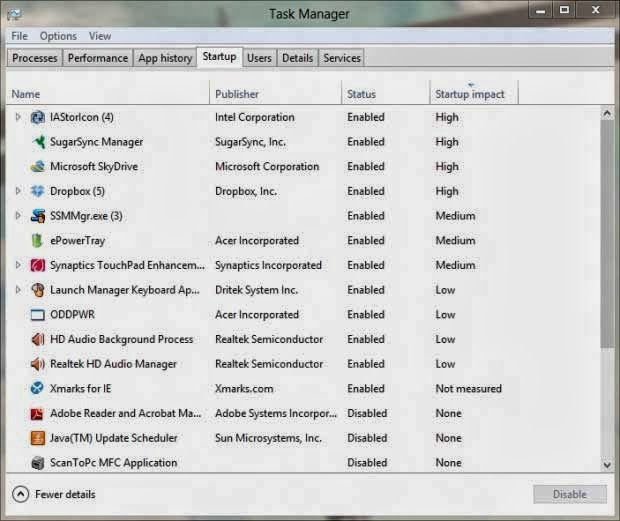This screenshot has height=521, width=620.
Task: Click the Adobe Systems Incorpor... publisher cell
Action: click(276, 413)
